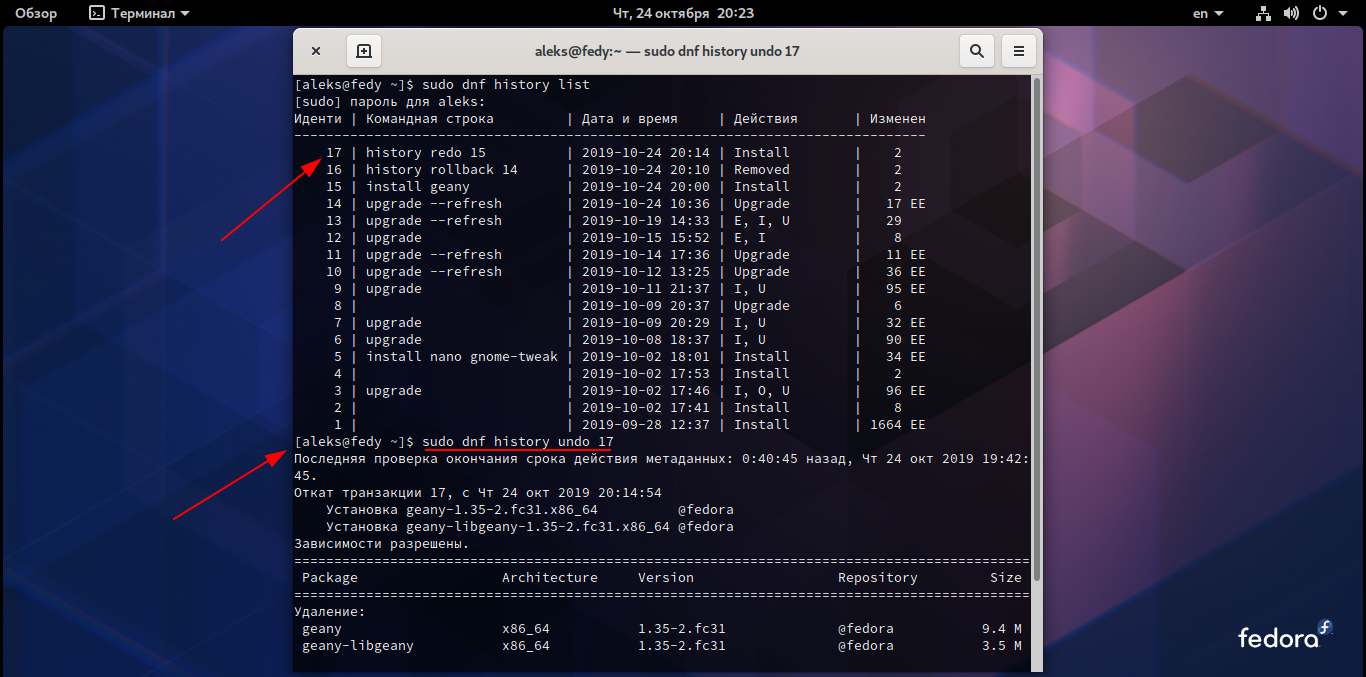The height and width of the screenshot is (677, 1366).
Task: Open the terminal hamburger menu
Action: [1018, 50]
